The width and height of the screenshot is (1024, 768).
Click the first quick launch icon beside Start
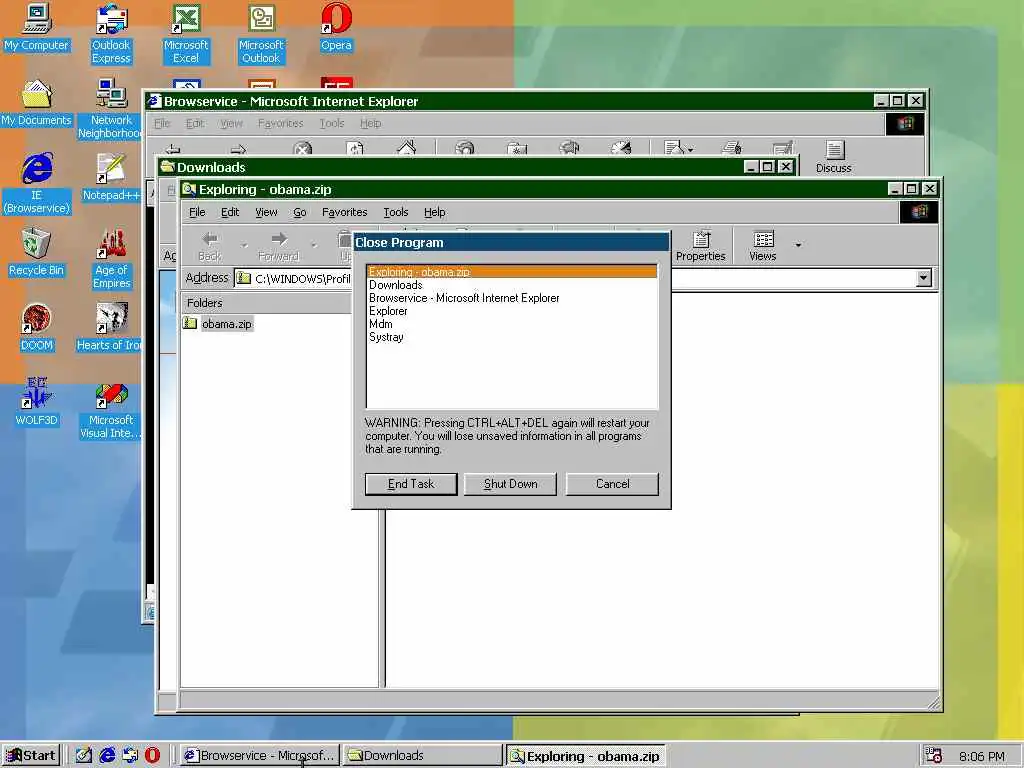pos(83,755)
